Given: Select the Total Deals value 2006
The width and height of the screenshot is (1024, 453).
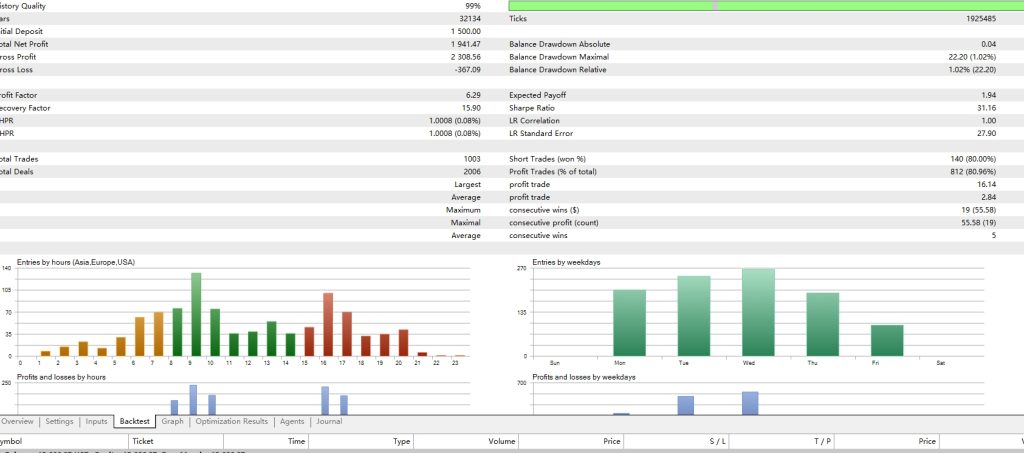Looking at the screenshot, I should click(x=472, y=172).
